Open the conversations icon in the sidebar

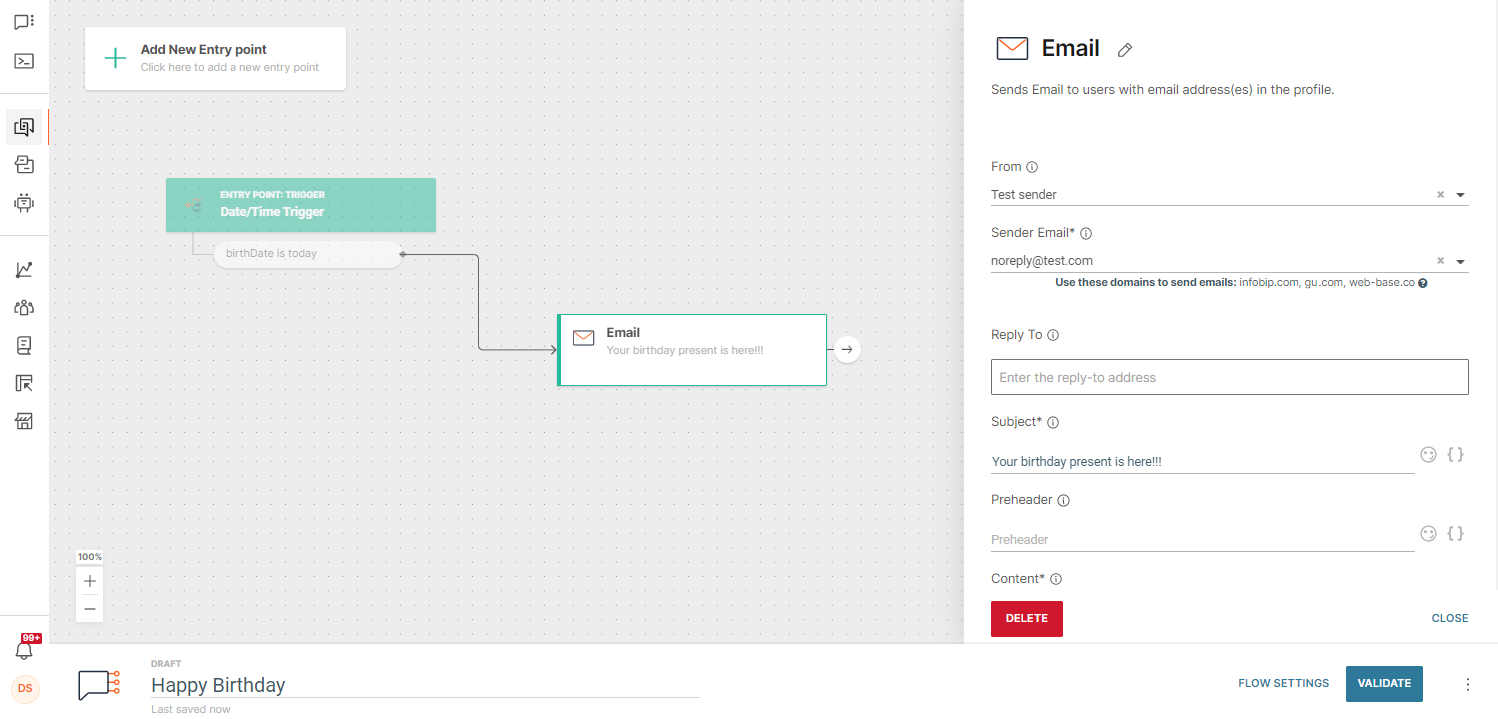[24, 21]
